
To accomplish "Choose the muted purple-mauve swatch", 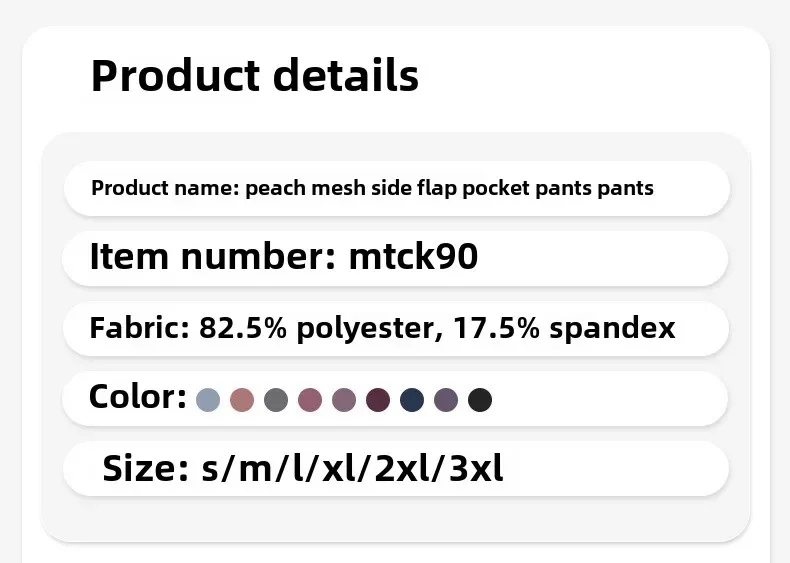I will 344,400.
